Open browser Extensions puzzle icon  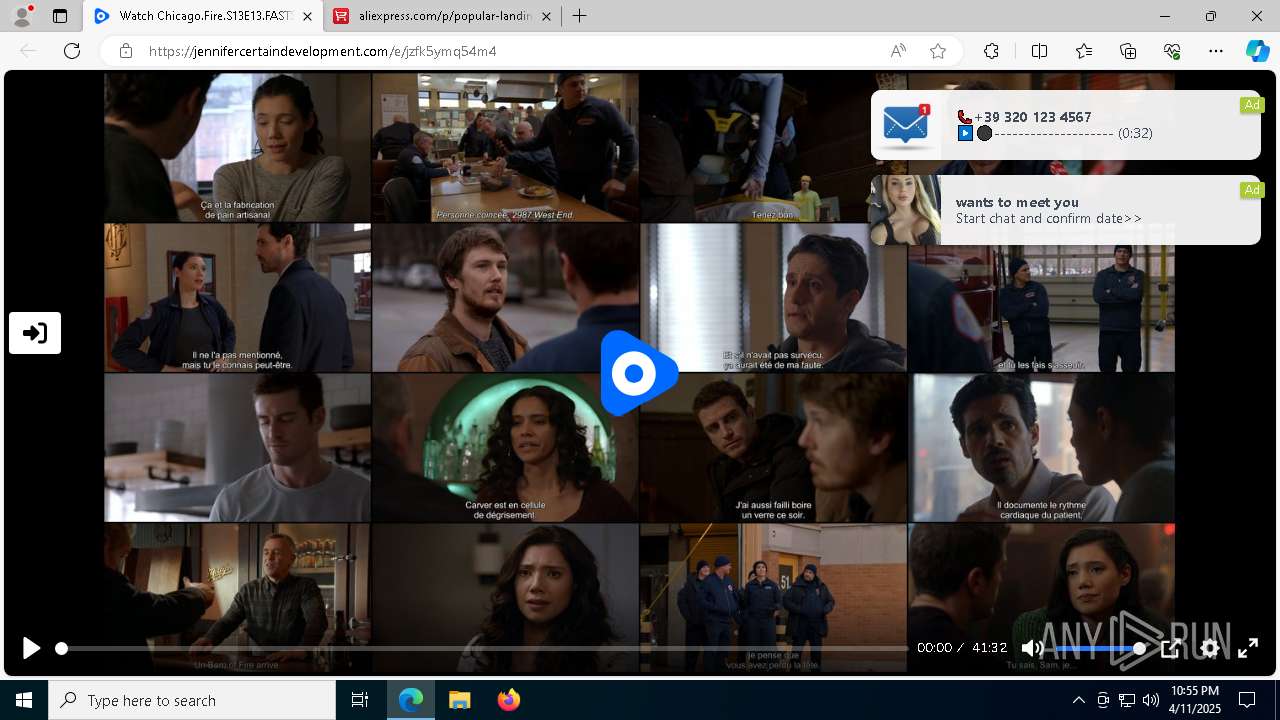pyautogui.click(x=991, y=51)
